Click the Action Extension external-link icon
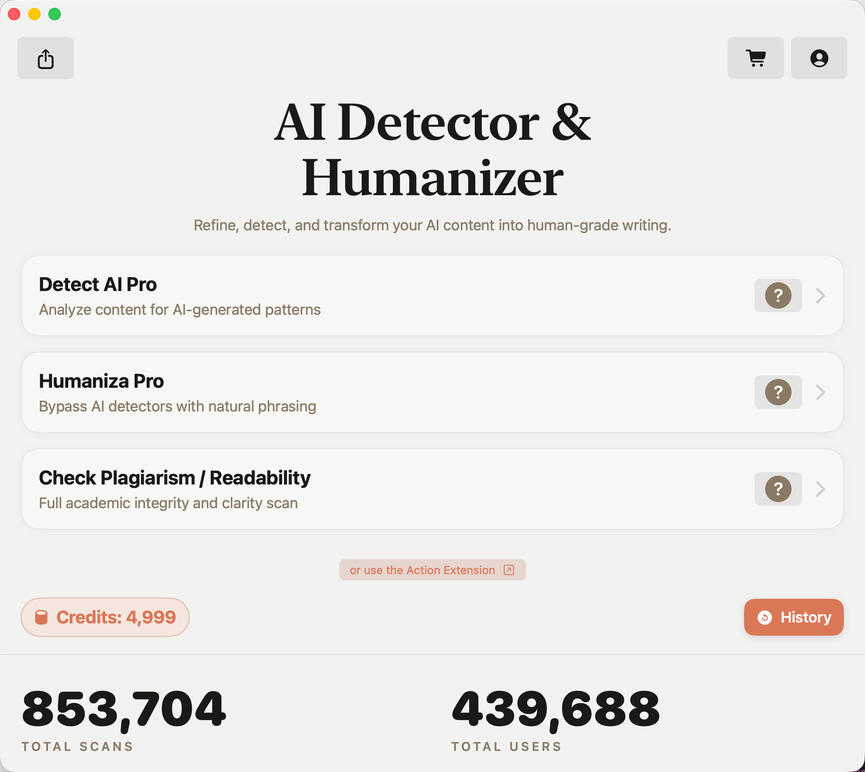The width and height of the screenshot is (865, 772). tap(509, 570)
